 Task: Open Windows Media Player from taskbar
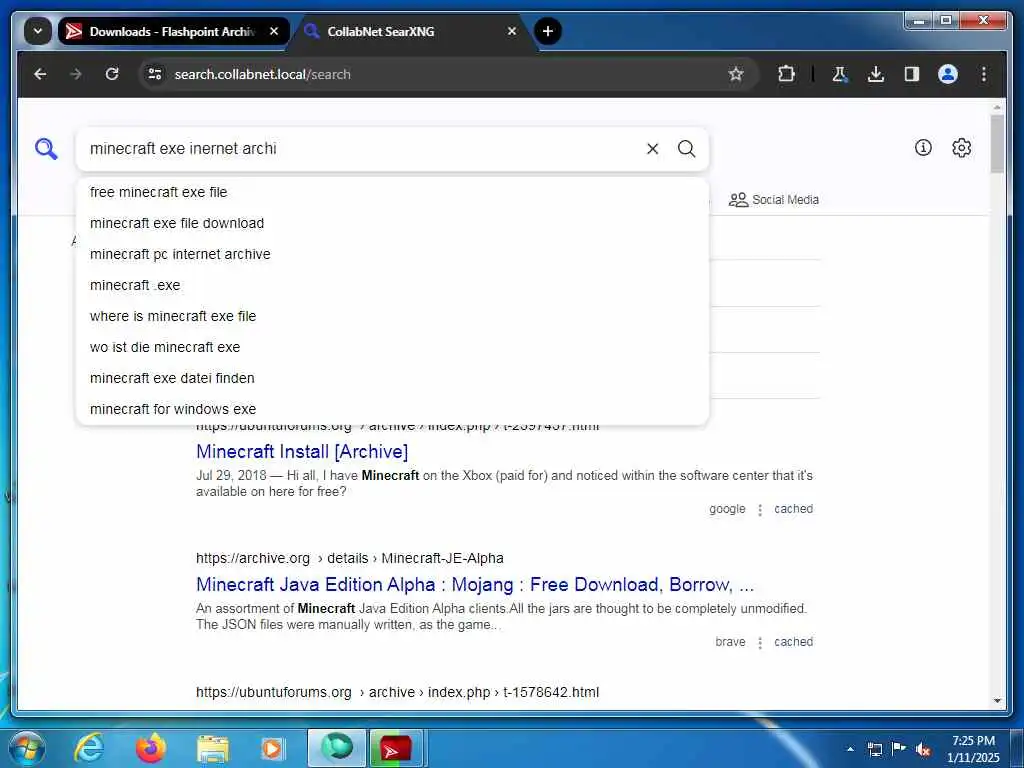tap(272, 748)
